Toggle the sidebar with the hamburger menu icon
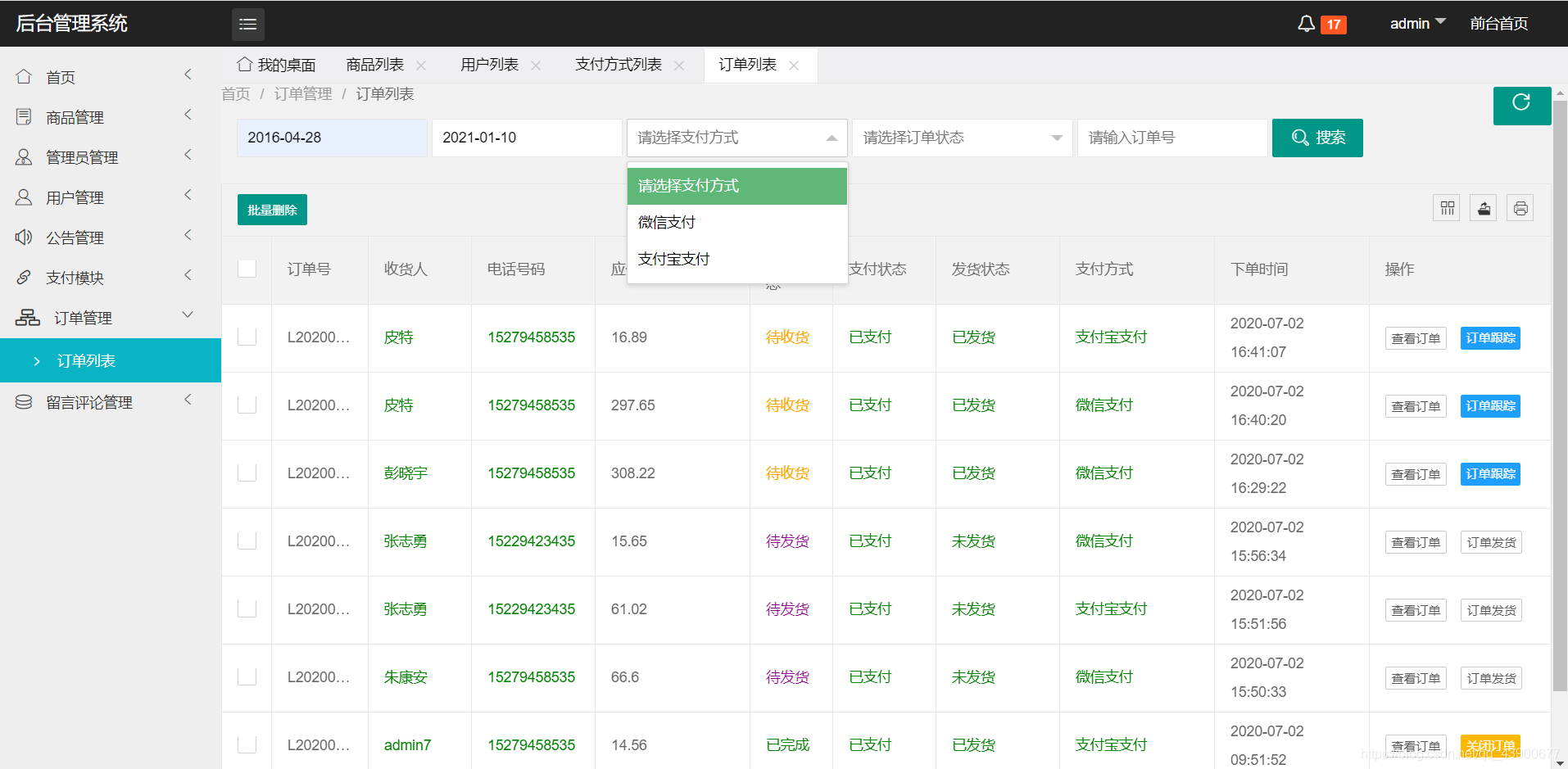This screenshot has width=1568, height=769. click(x=247, y=24)
